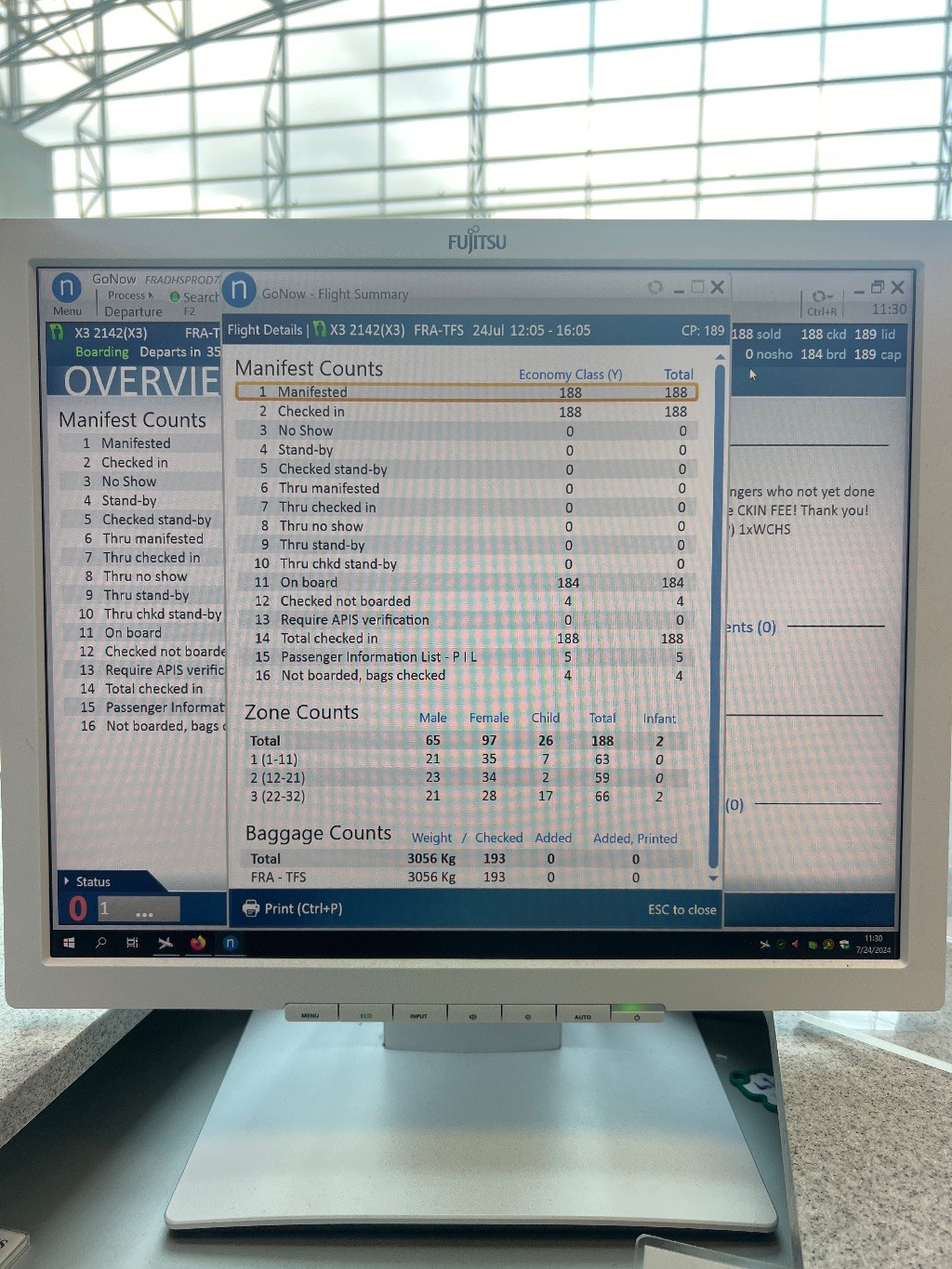Click the Windows Start button

69,943
